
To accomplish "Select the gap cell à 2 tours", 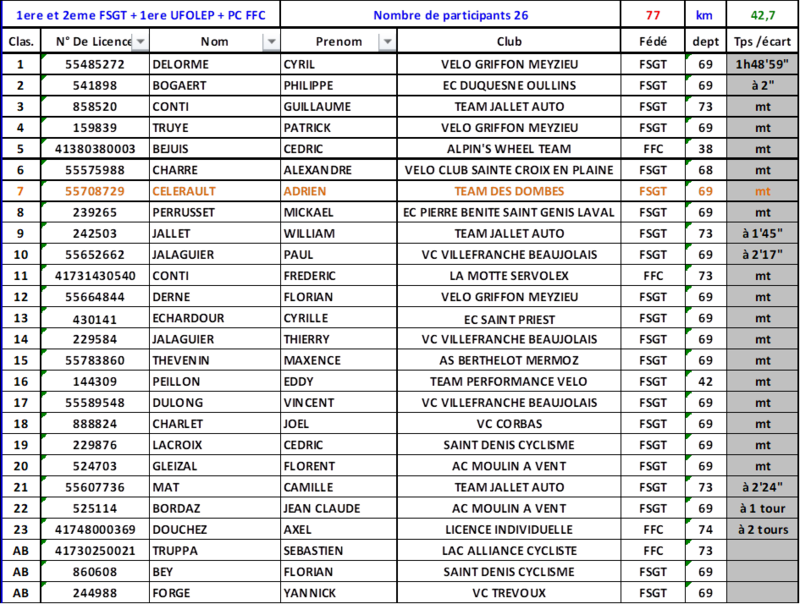I will pyautogui.click(x=762, y=530).
